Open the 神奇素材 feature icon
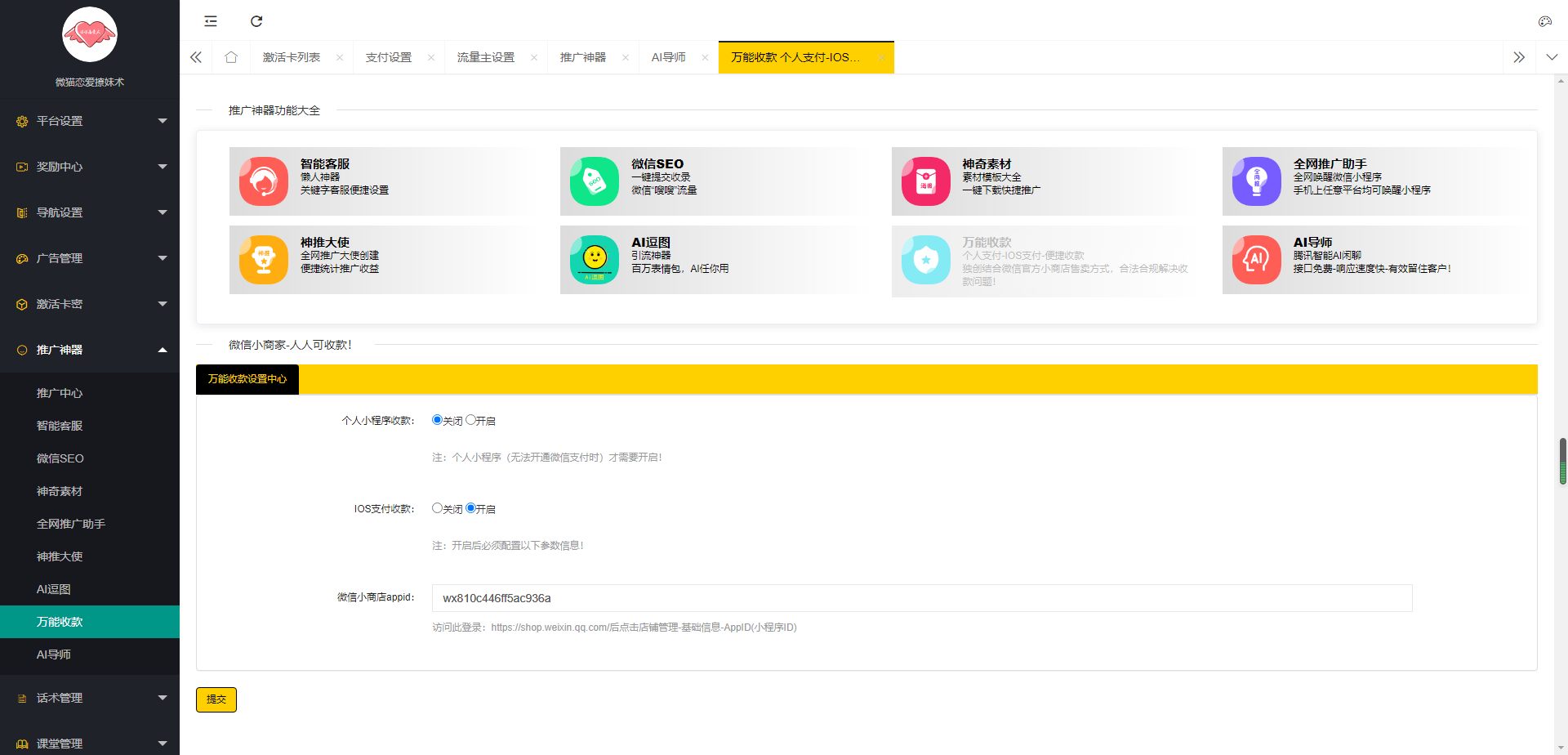The height and width of the screenshot is (755, 1568). point(926,181)
